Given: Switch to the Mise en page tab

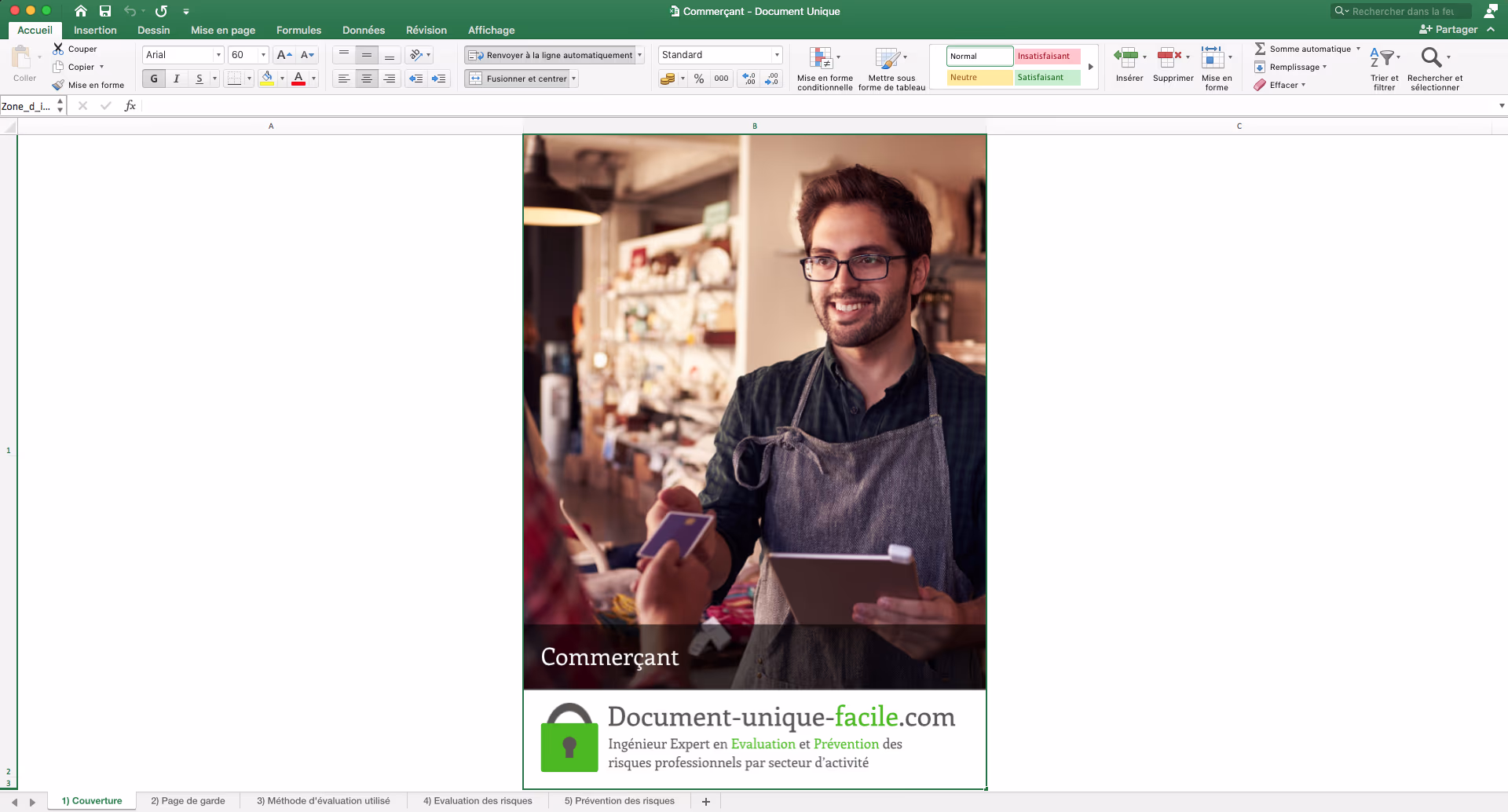Looking at the screenshot, I should (x=223, y=30).
